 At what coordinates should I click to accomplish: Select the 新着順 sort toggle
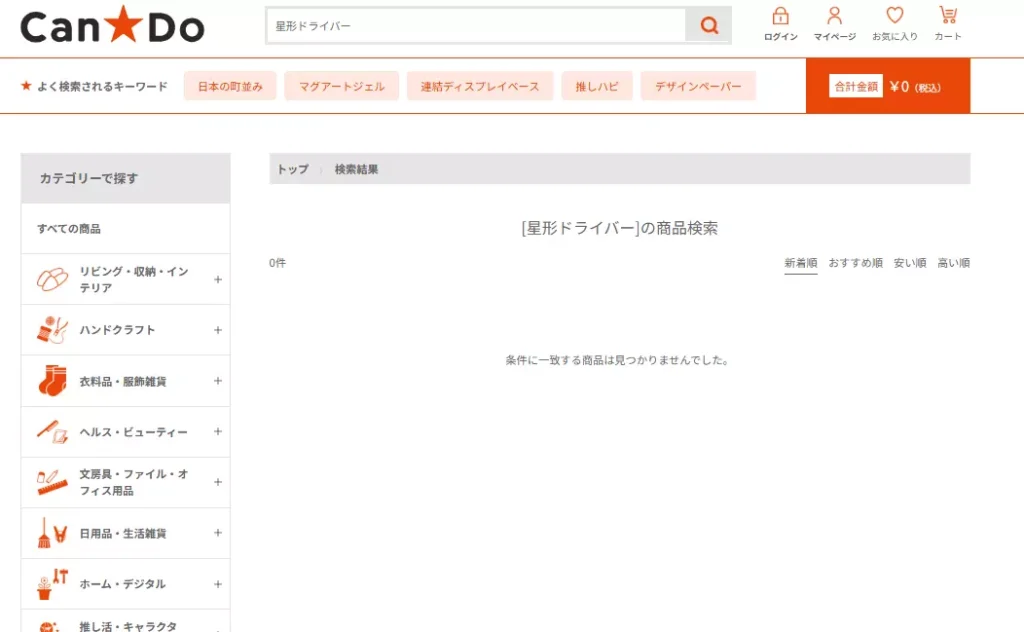799,262
